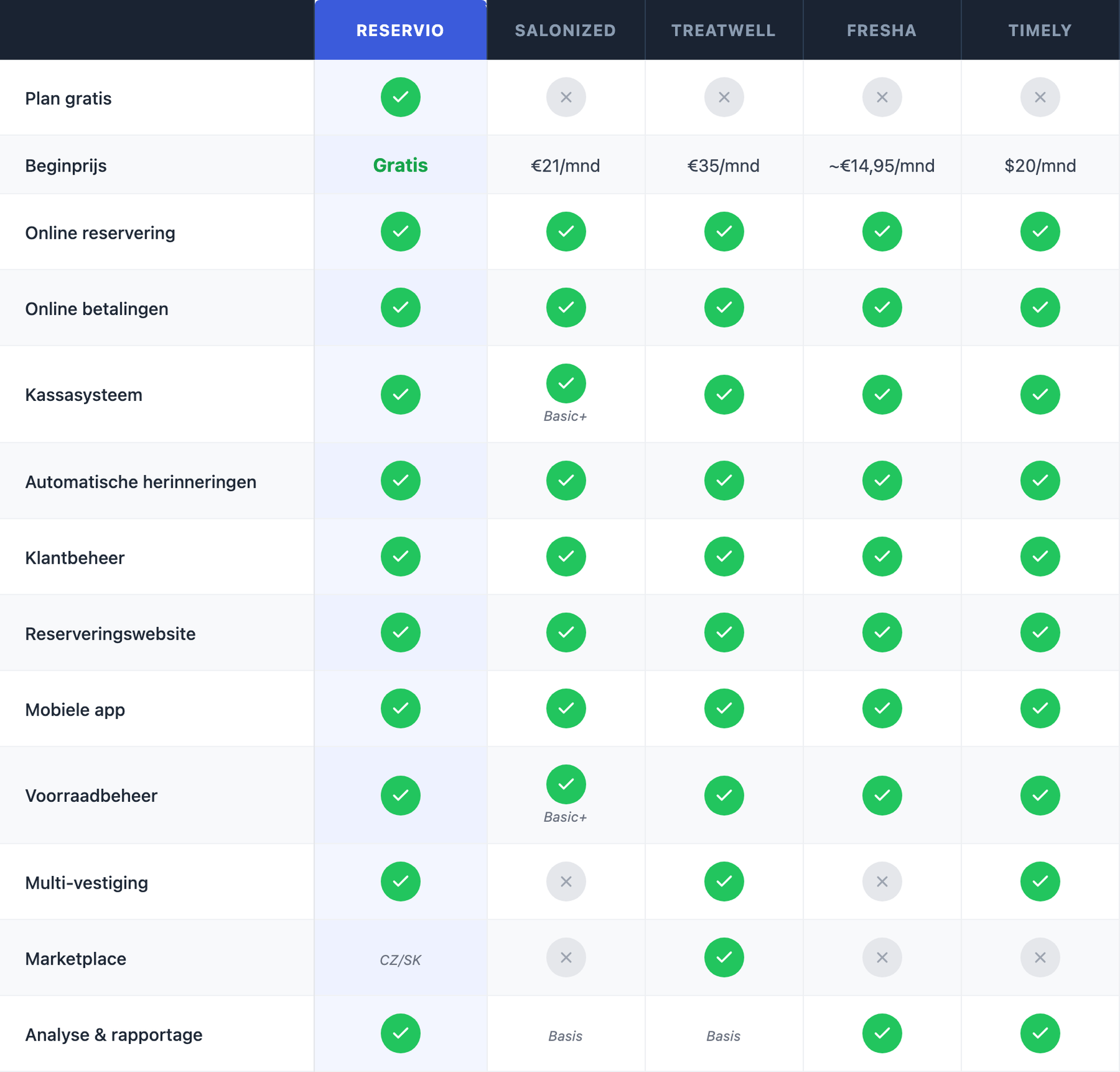The image size is (1120, 1072).
Task: Click Fresha's check for Mobiele app
Action: pyautogui.click(x=882, y=708)
